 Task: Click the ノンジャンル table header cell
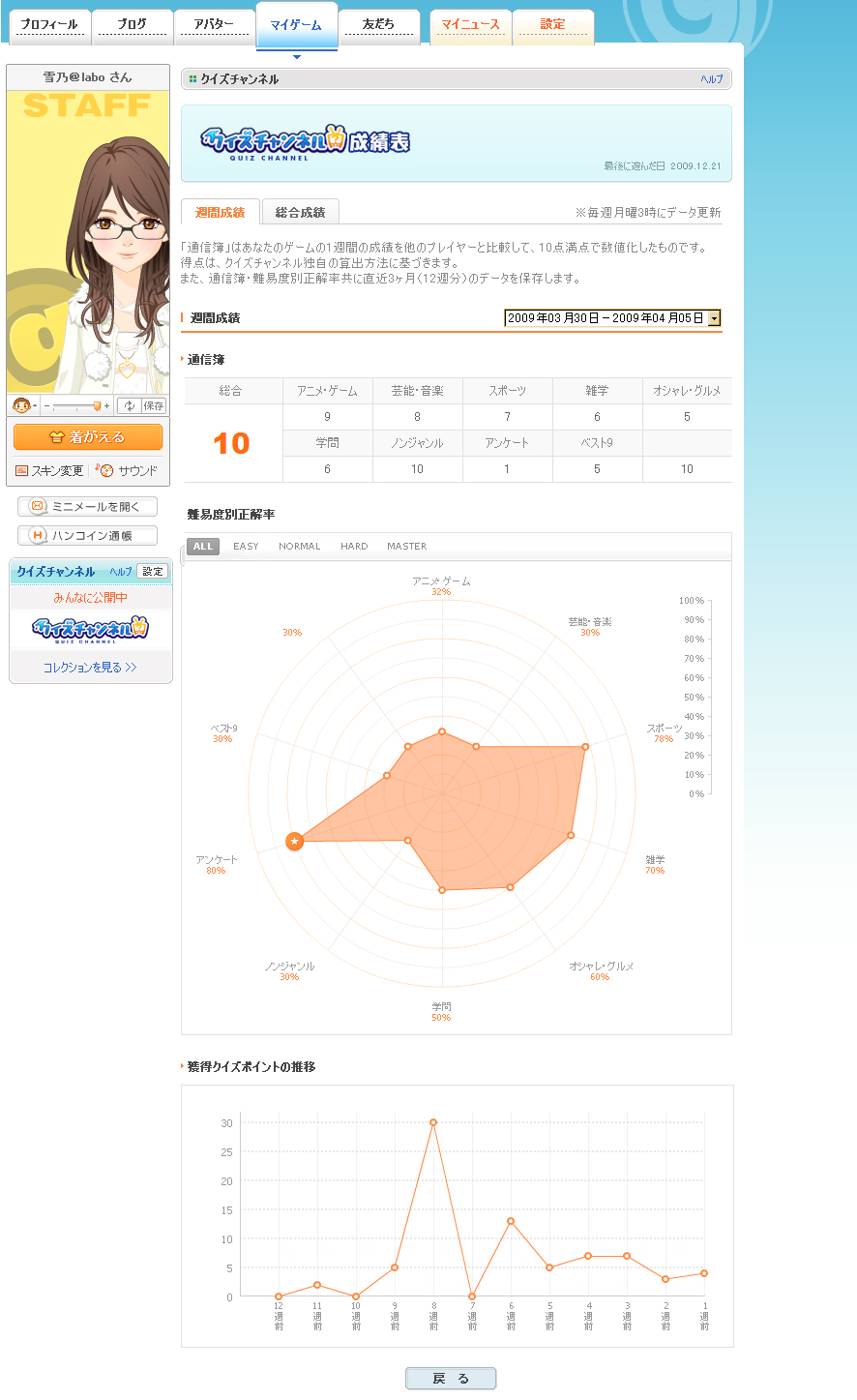[x=417, y=443]
